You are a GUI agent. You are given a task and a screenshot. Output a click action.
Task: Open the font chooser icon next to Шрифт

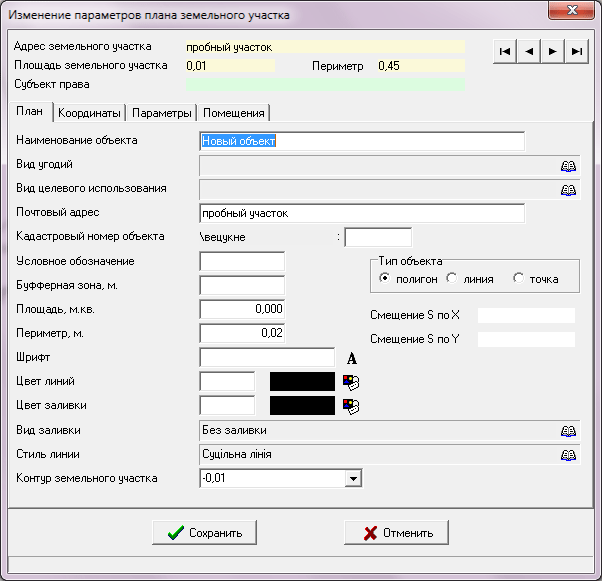[x=352, y=358]
